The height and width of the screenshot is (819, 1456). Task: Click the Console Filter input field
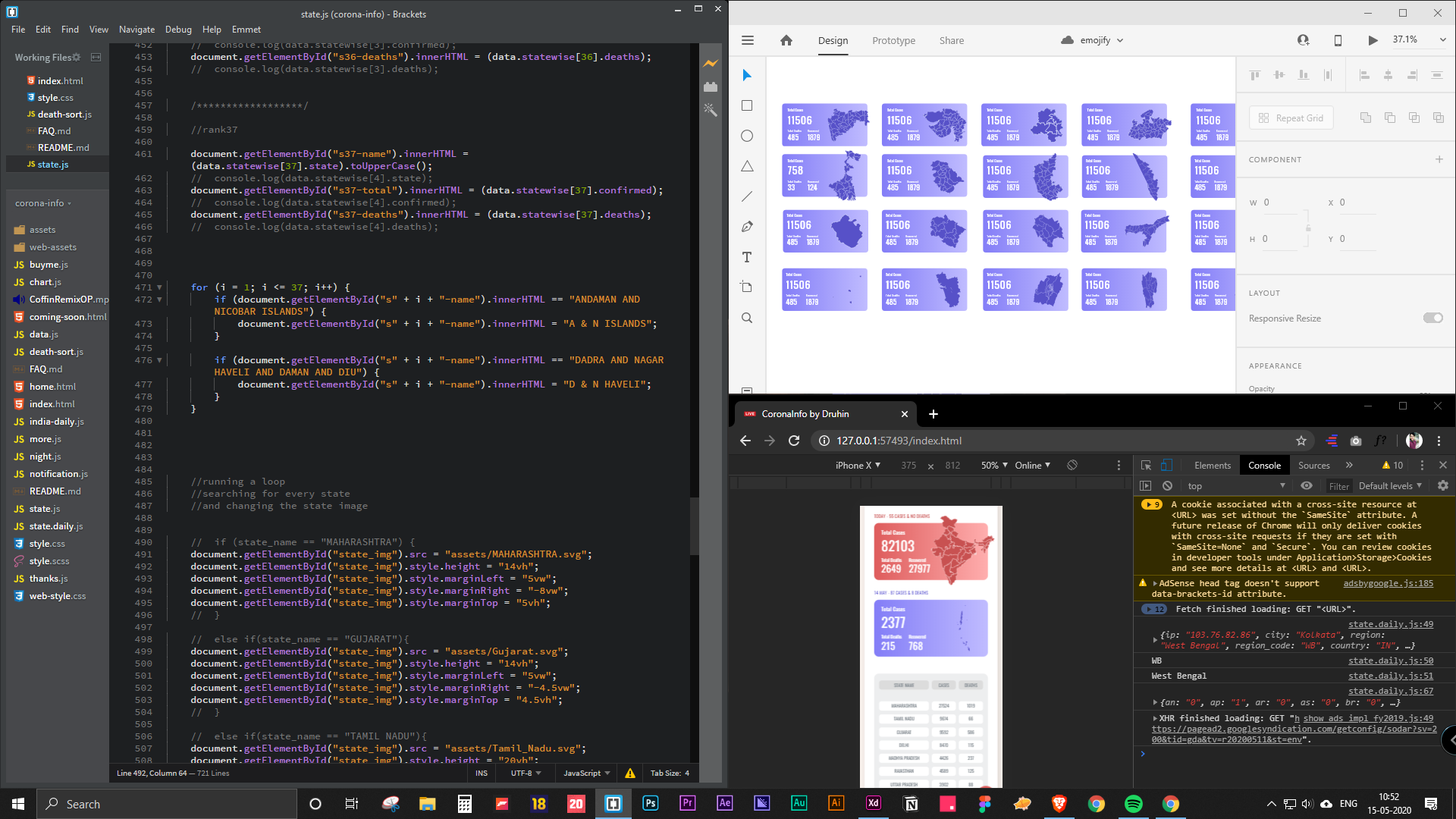[1338, 486]
